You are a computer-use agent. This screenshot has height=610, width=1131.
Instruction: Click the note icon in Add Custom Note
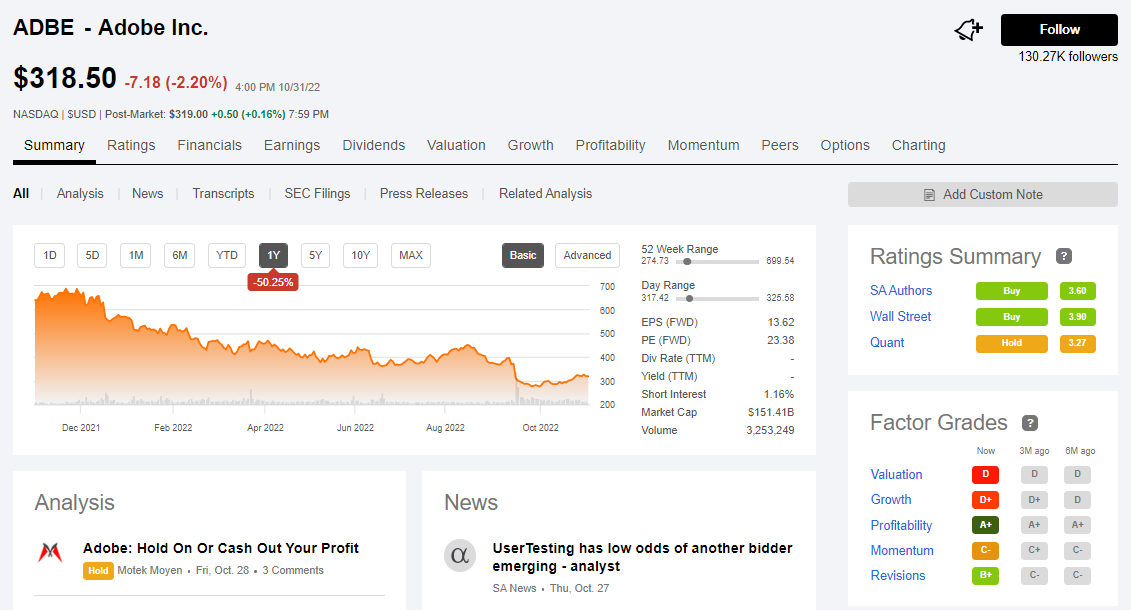[929, 195]
